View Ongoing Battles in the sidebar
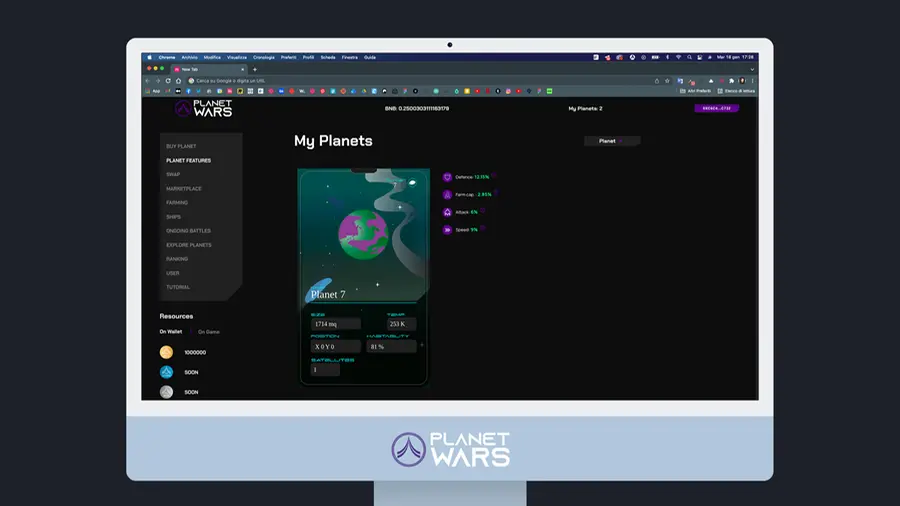The height and width of the screenshot is (506, 900). click(188, 231)
